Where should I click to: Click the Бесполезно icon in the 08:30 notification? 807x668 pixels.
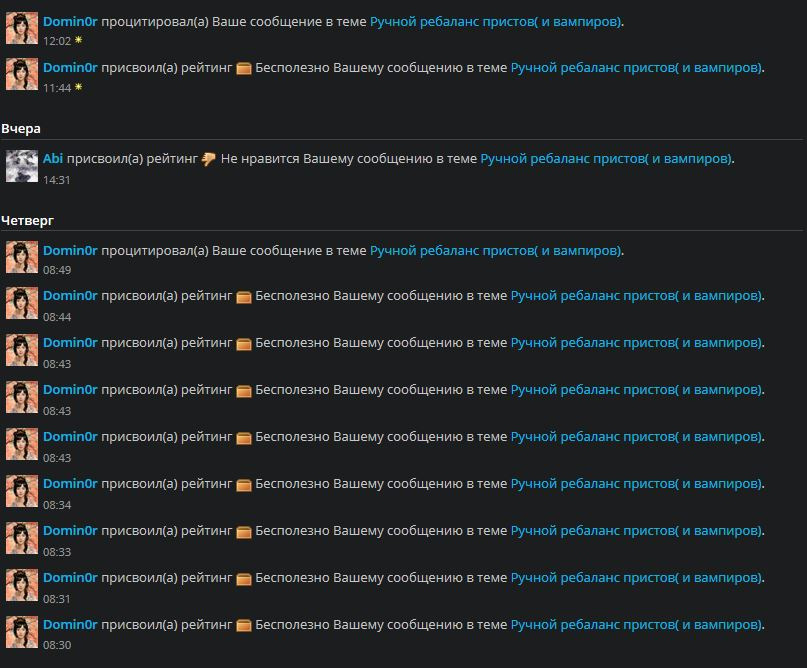point(243,626)
